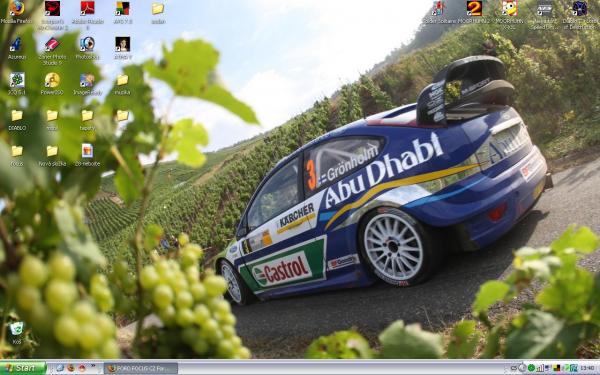Click the system tray clock
This screenshot has height=375, width=600.
point(587,368)
